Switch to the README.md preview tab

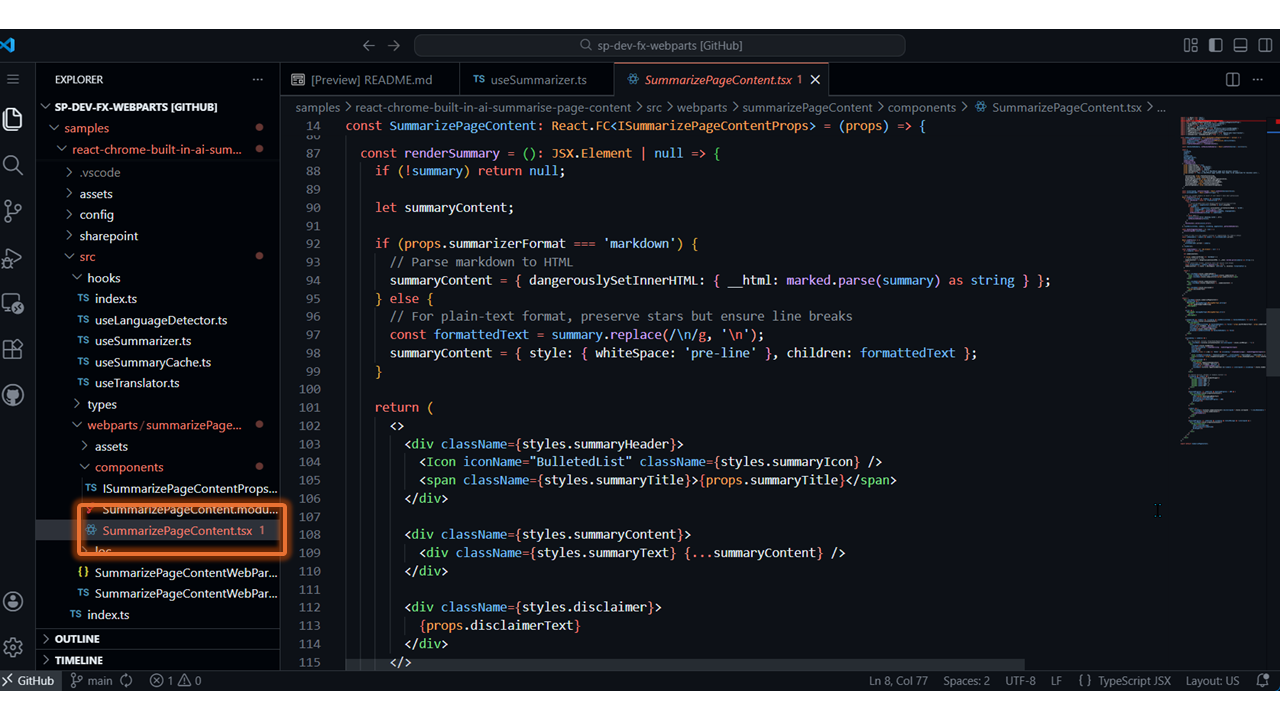pyautogui.click(x=370, y=80)
